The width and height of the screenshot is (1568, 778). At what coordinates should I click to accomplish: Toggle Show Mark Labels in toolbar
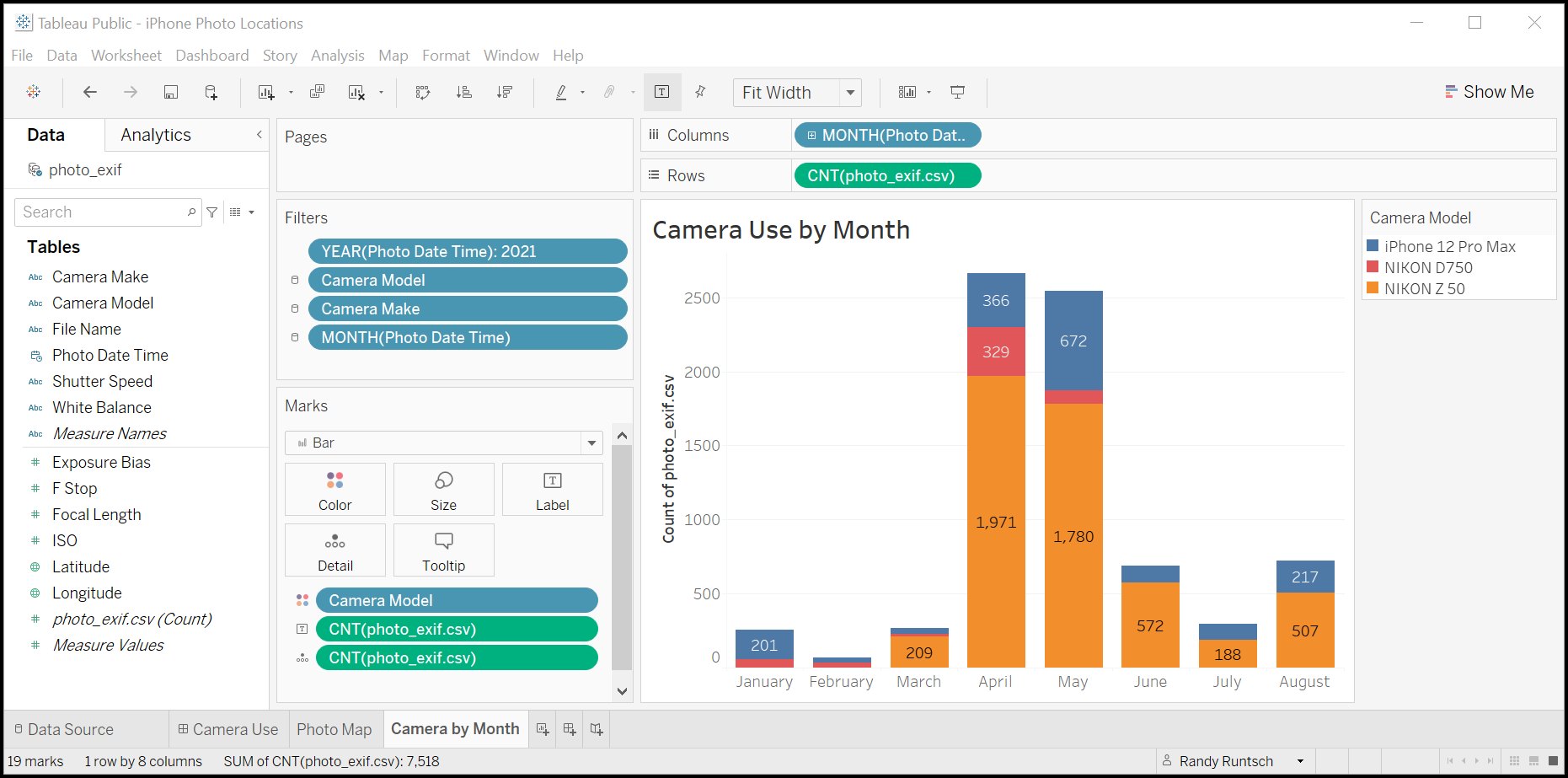coord(662,92)
